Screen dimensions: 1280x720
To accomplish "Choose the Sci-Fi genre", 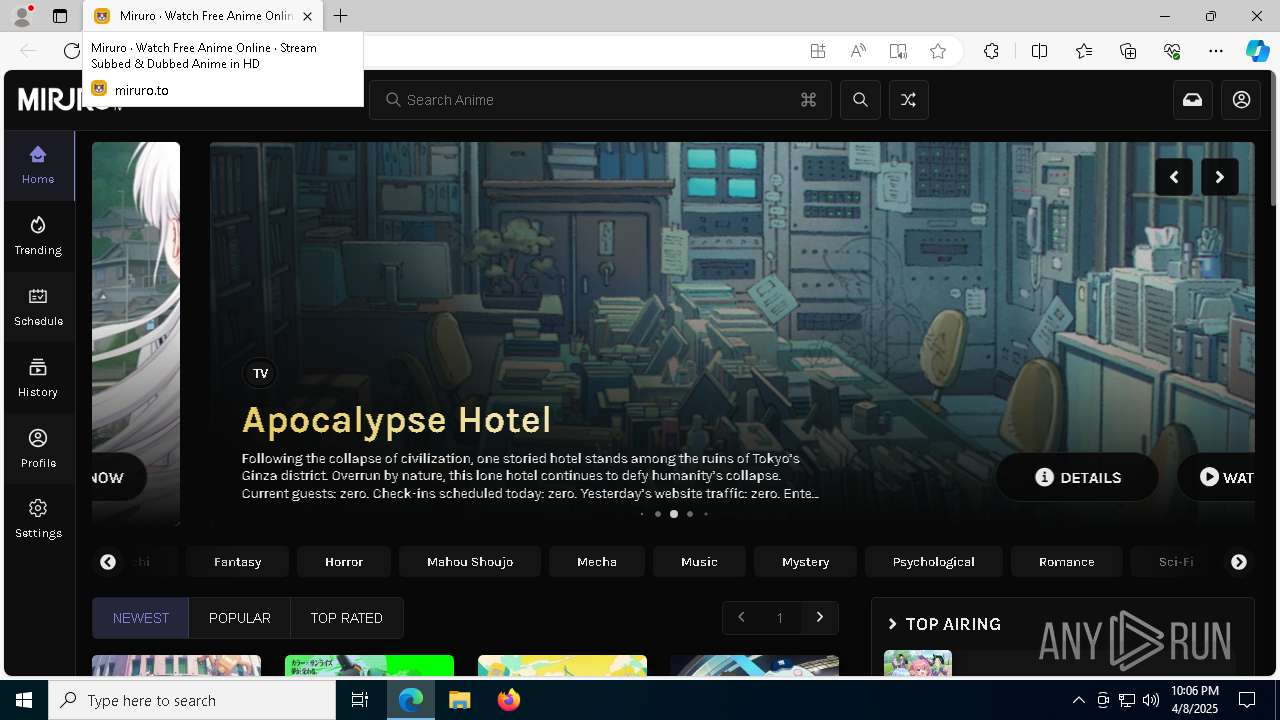I will point(1176,562).
